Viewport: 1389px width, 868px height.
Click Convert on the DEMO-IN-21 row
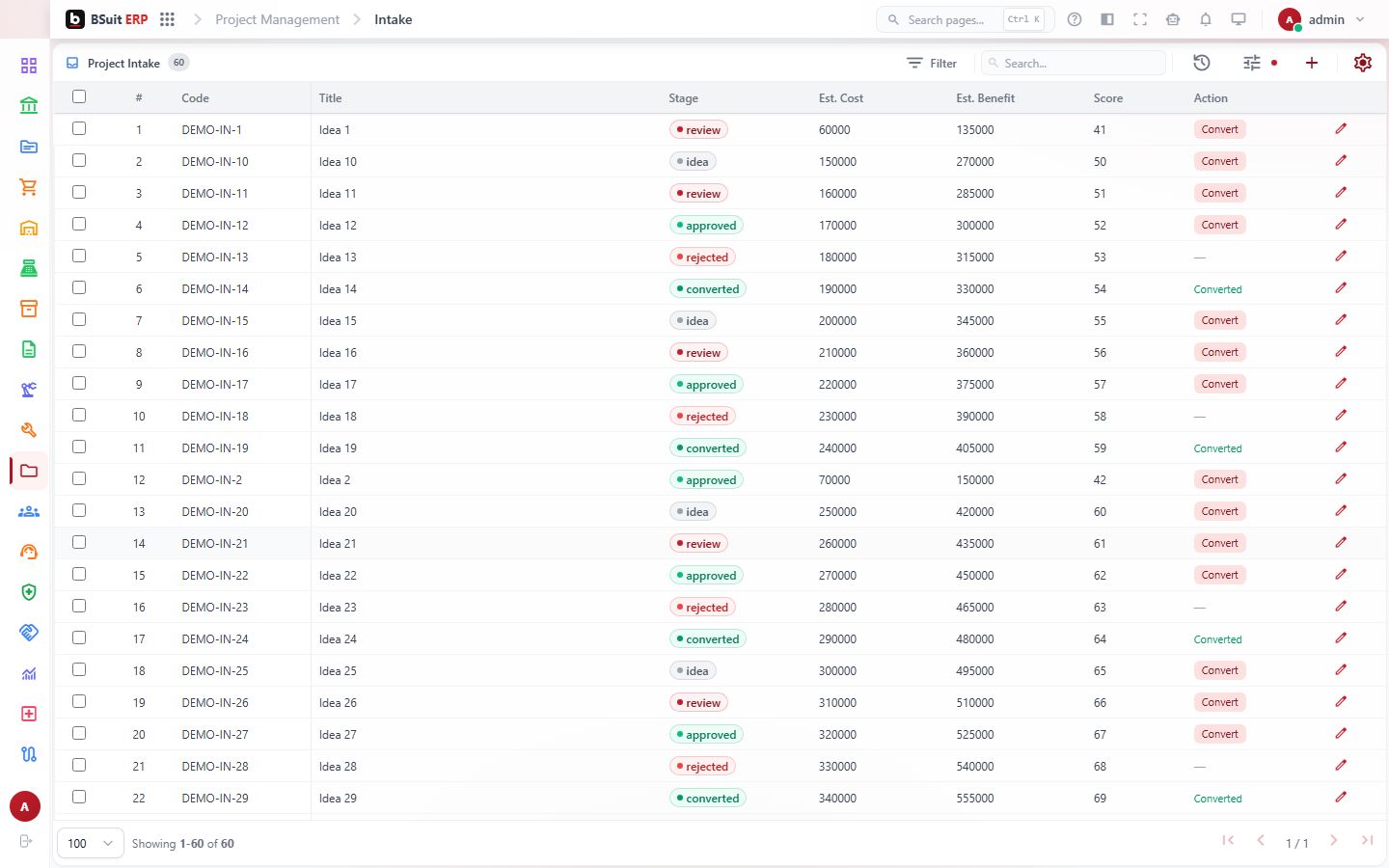(1220, 543)
